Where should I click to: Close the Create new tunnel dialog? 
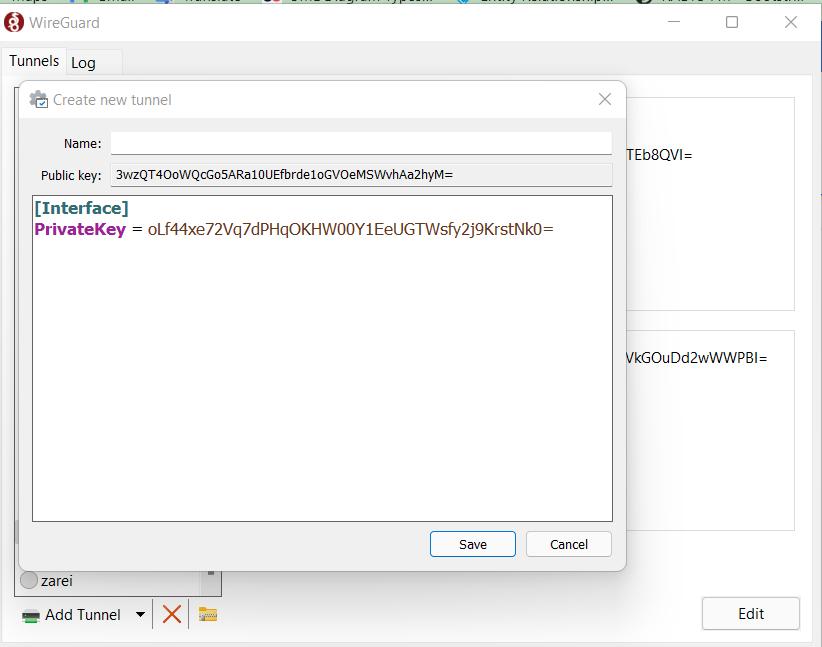pyautogui.click(x=604, y=99)
